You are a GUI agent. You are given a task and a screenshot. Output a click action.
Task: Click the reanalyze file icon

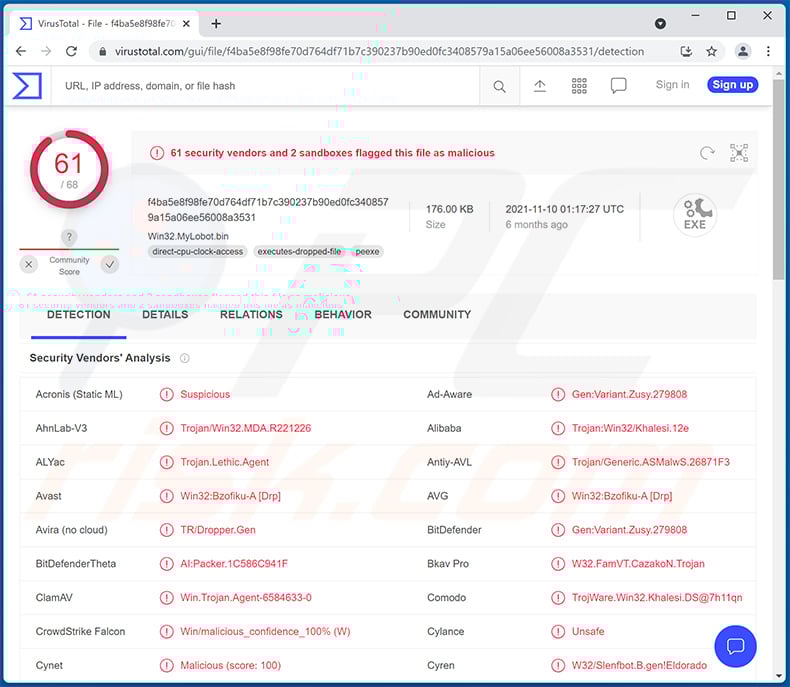pos(707,153)
